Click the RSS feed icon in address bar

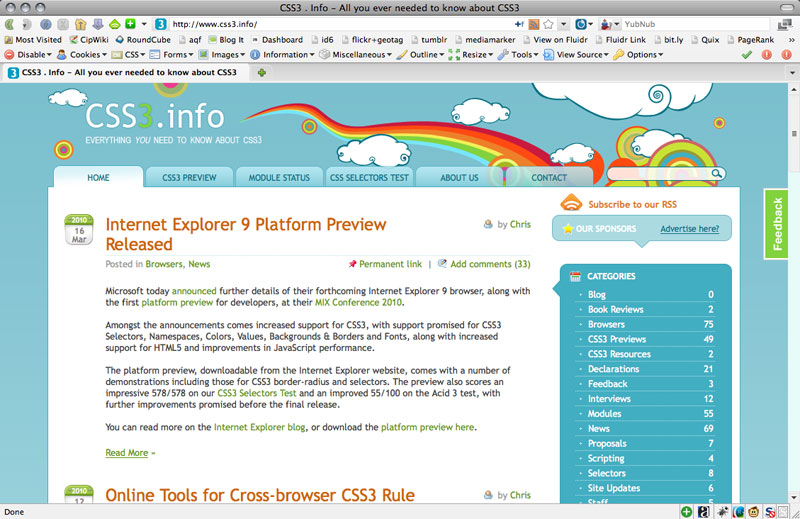(x=533, y=23)
